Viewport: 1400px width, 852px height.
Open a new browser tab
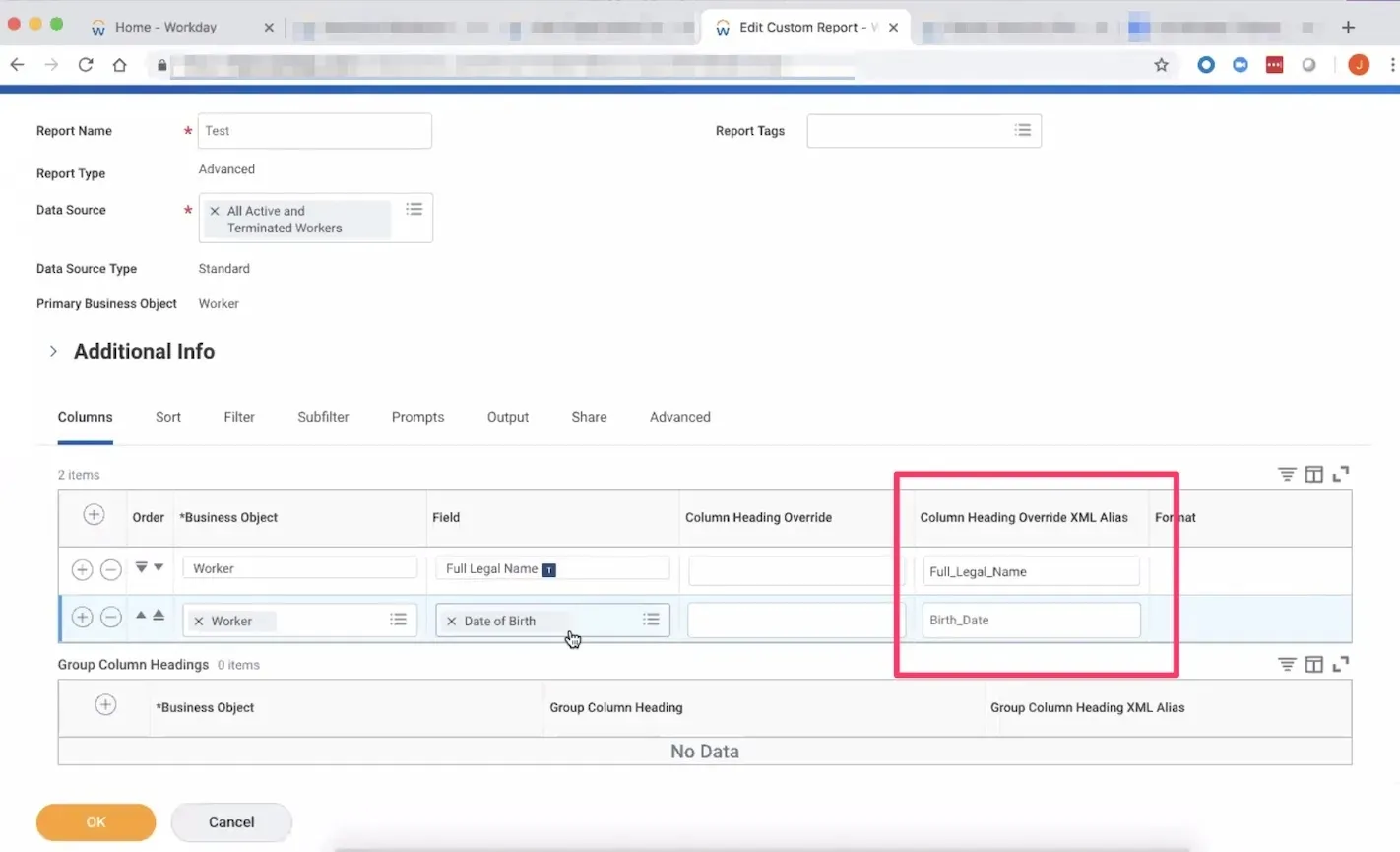tap(1348, 27)
